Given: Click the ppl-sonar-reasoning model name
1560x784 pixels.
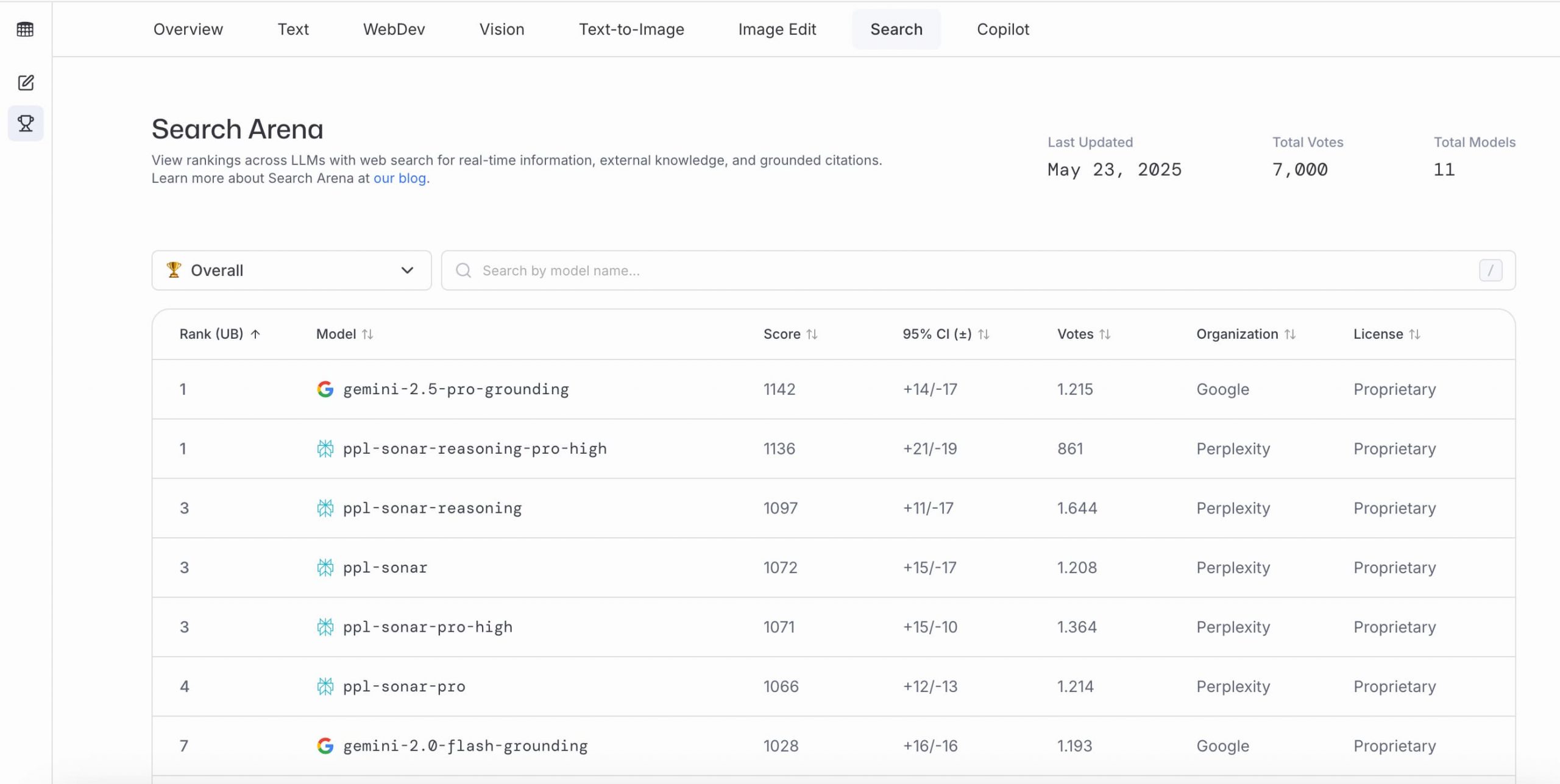Looking at the screenshot, I should coord(432,508).
